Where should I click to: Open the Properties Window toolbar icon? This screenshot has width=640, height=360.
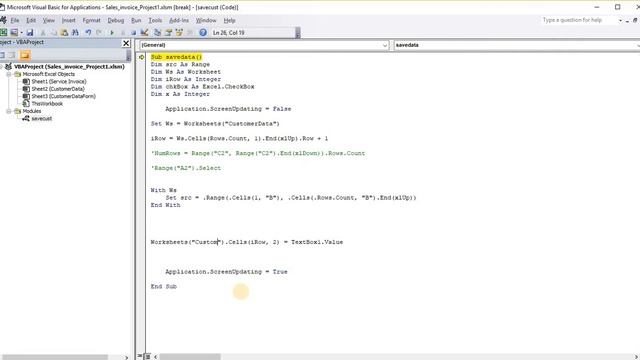tap(168, 33)
